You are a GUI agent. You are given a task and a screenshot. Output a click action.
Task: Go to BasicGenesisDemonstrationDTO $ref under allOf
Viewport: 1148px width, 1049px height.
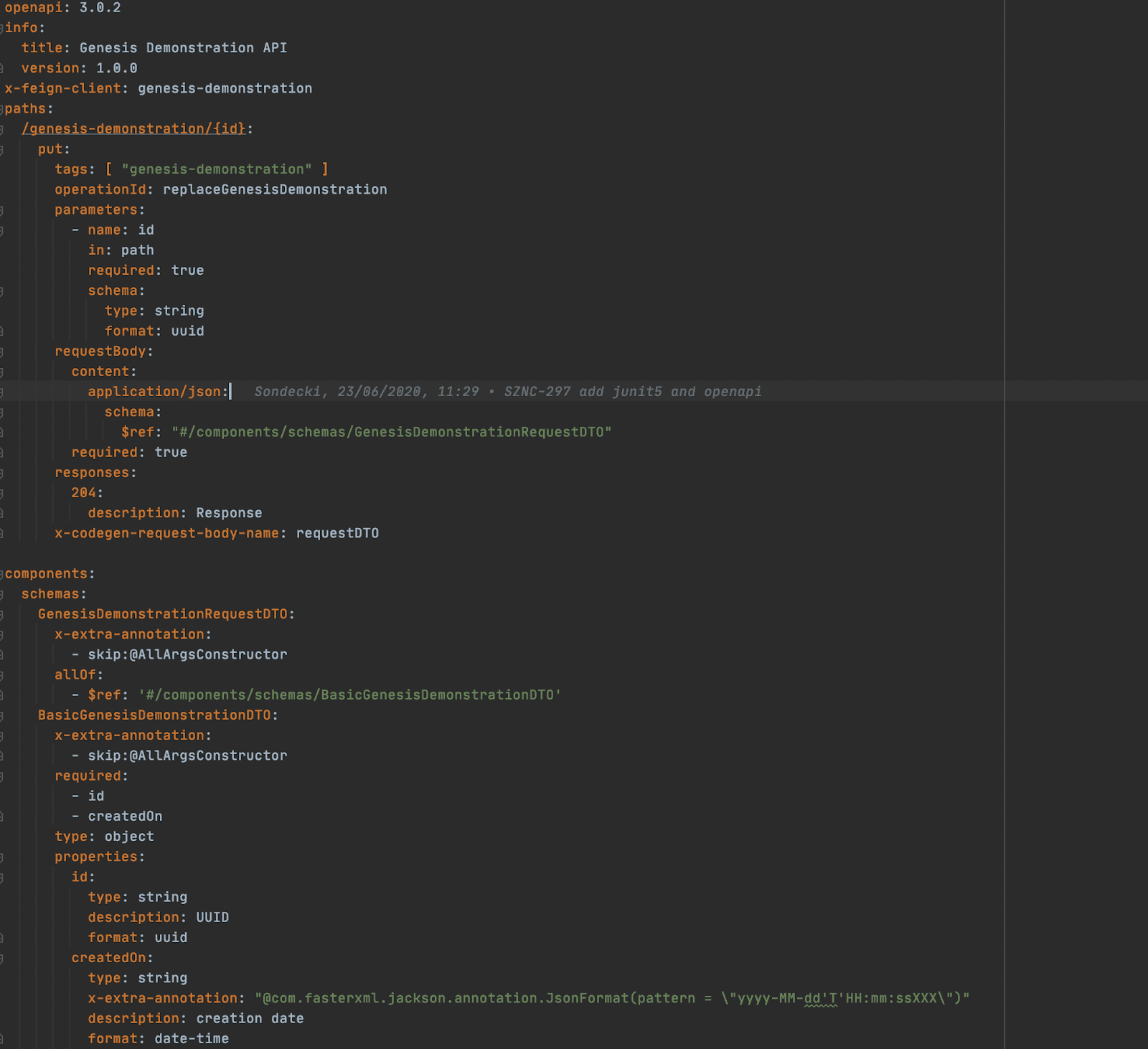click(349, 695)
